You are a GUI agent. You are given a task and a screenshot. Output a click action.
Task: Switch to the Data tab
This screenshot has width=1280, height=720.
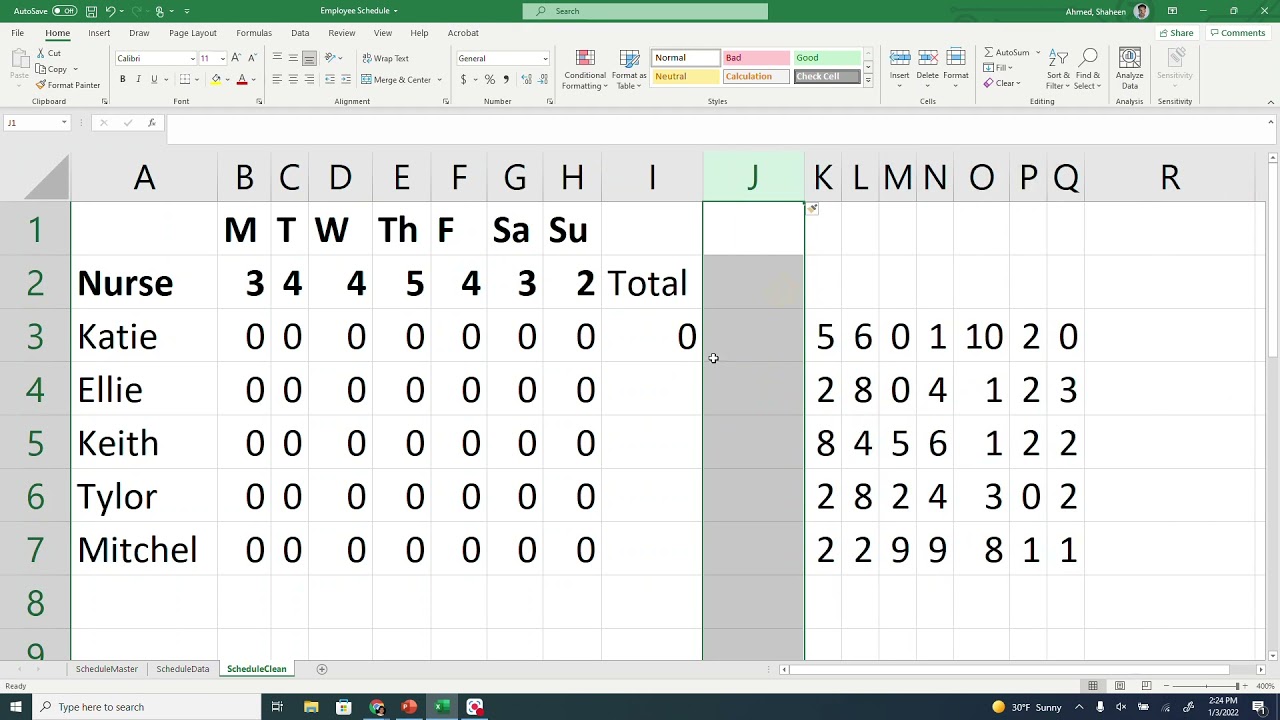coord(300,33)
